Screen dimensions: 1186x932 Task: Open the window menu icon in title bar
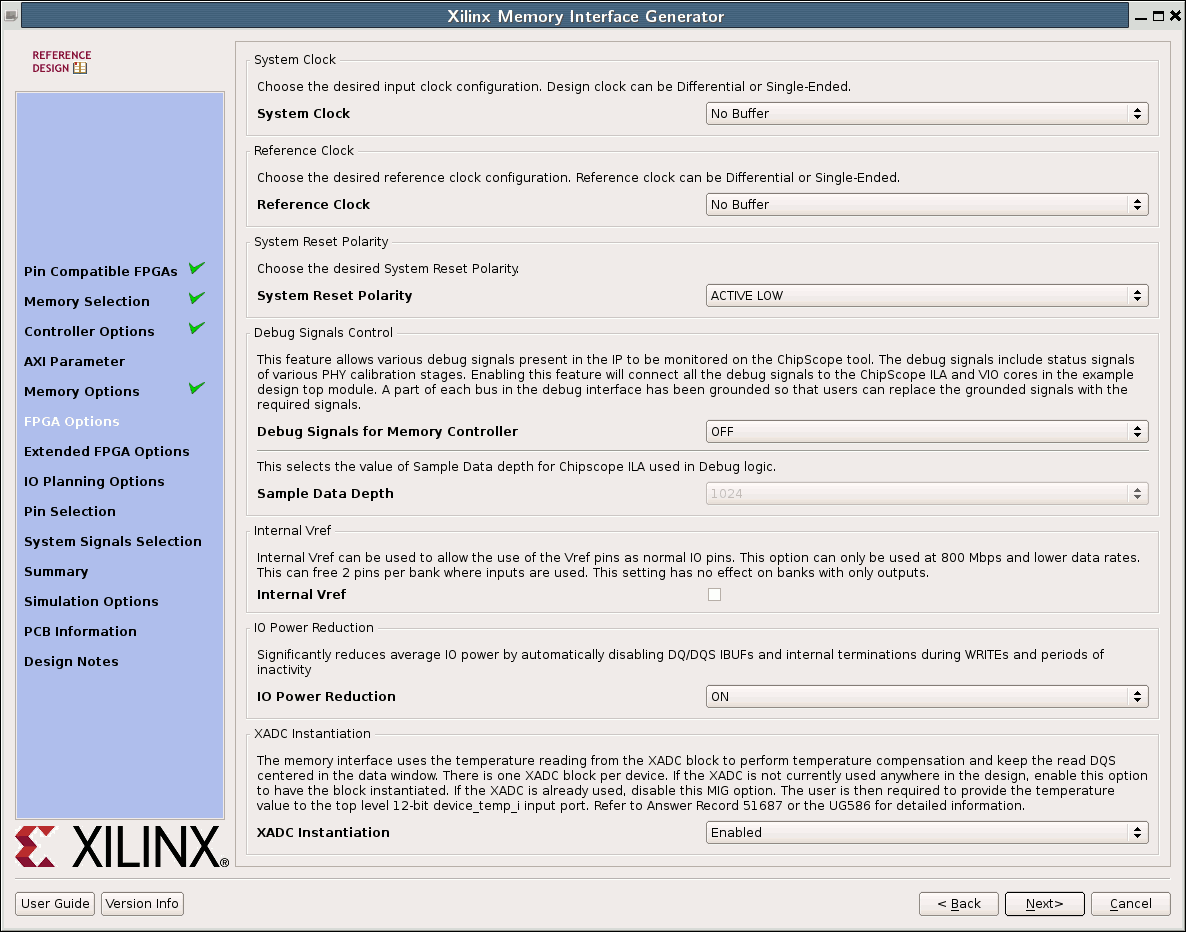coord(11,16)
